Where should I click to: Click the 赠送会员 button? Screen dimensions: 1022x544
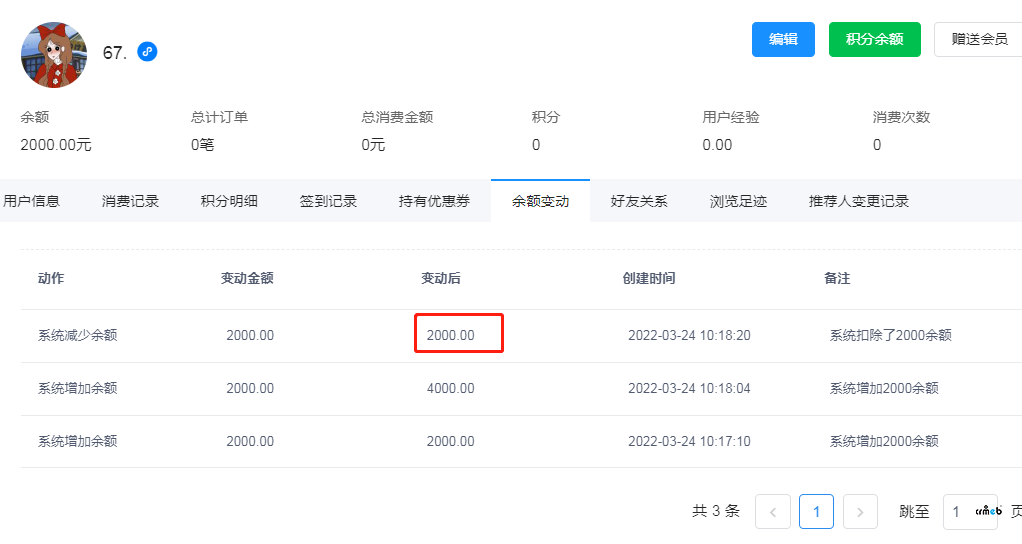[x=979, y=39]
